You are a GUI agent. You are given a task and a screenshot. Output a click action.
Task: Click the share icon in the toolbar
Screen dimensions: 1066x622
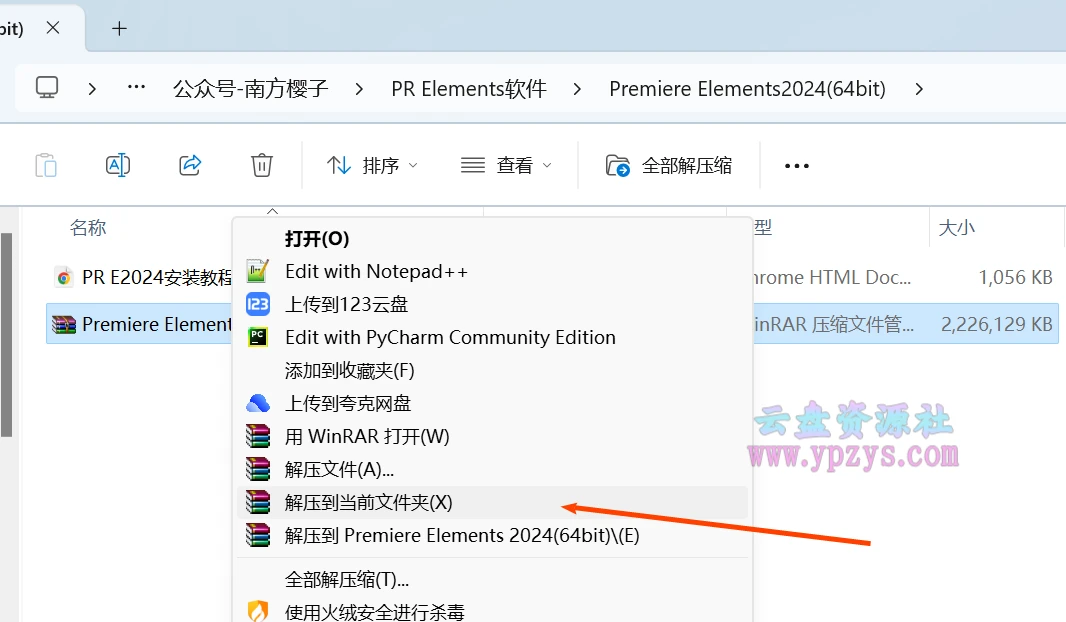point(190,165)
